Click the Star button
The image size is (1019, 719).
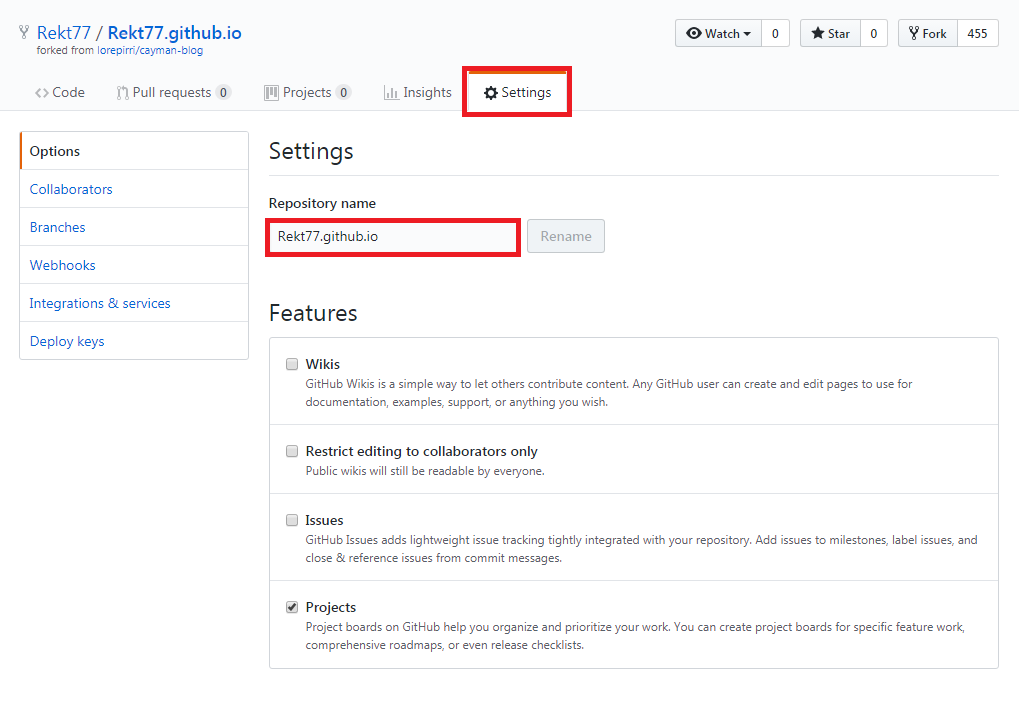click(830, 33)
